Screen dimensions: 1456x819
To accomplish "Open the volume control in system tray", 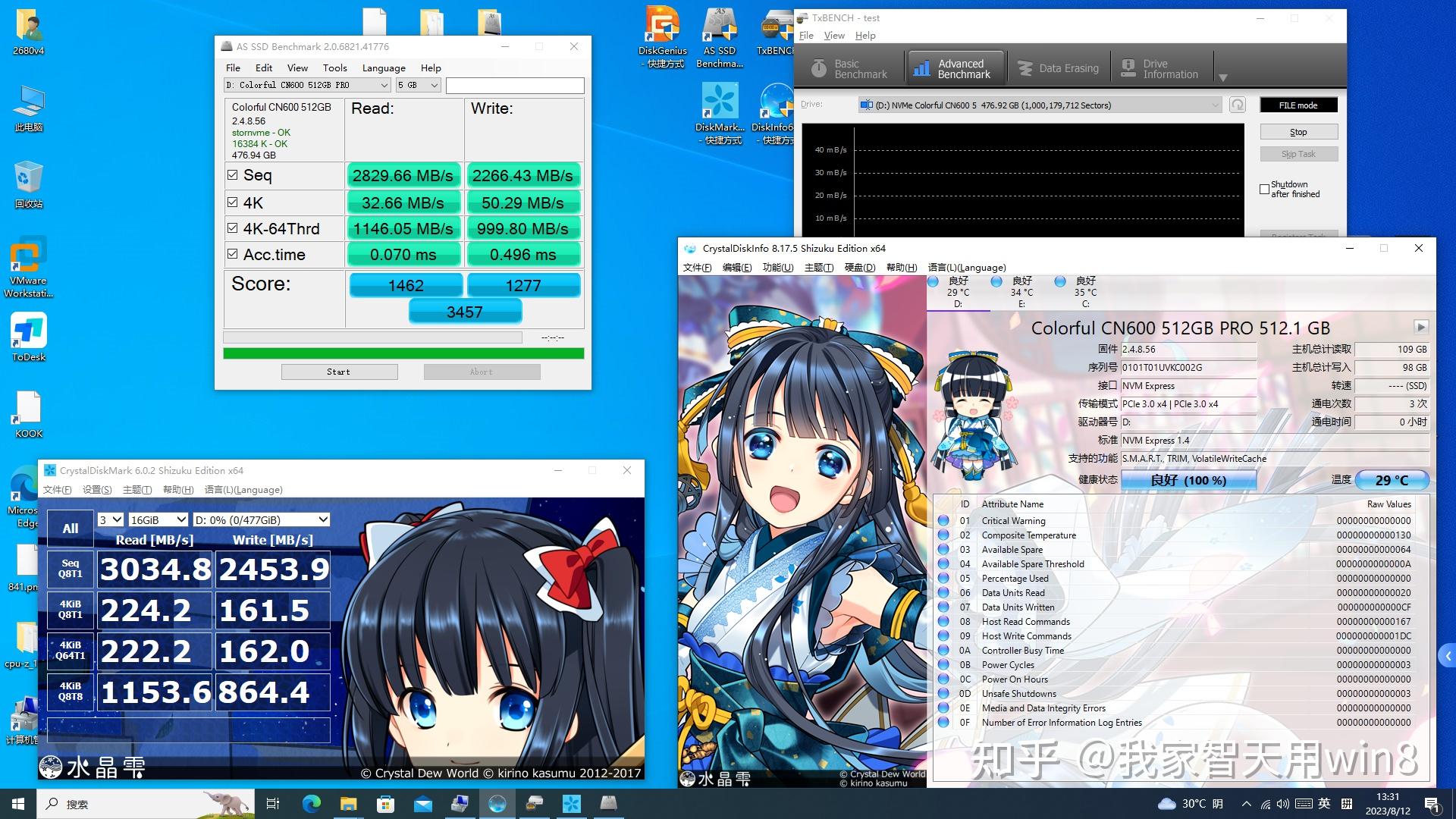I will [x=1282, y=804].
